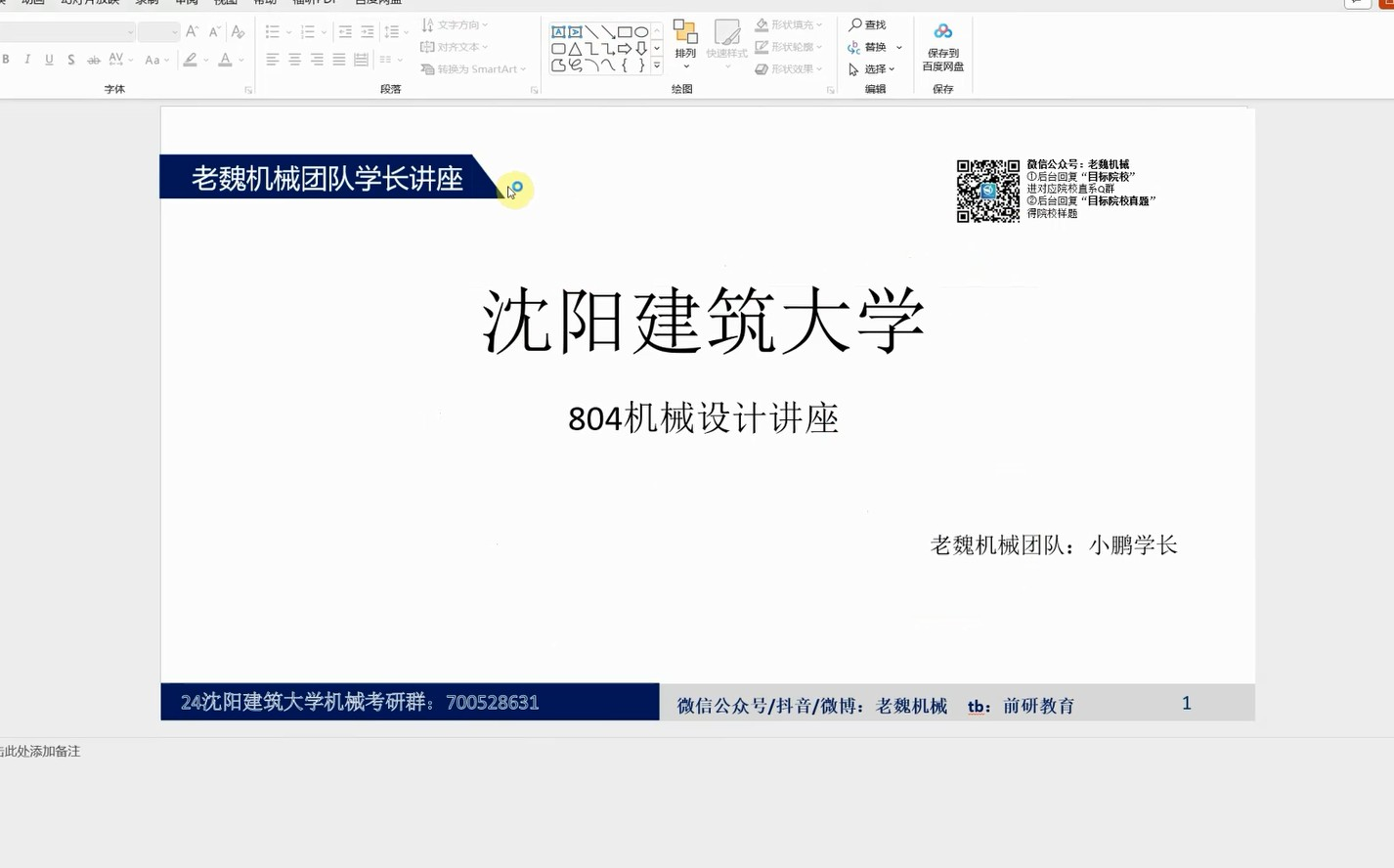Toggle text shadow (S) button
This screenshot has width=1394, height=868.
(x=71, y=60)
